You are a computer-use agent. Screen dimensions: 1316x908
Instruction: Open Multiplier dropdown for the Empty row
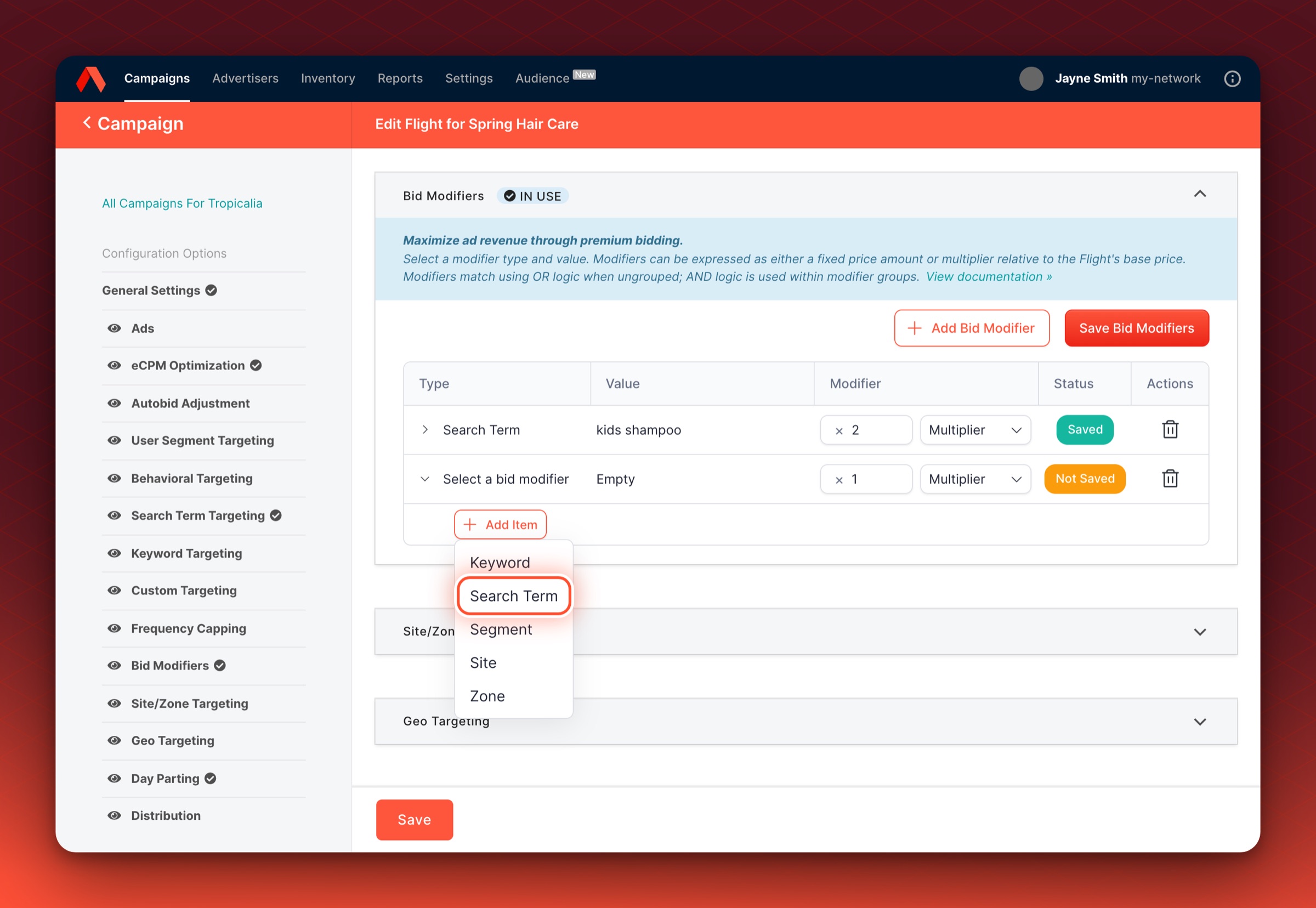pyautogui.click(x=975, y=479)
